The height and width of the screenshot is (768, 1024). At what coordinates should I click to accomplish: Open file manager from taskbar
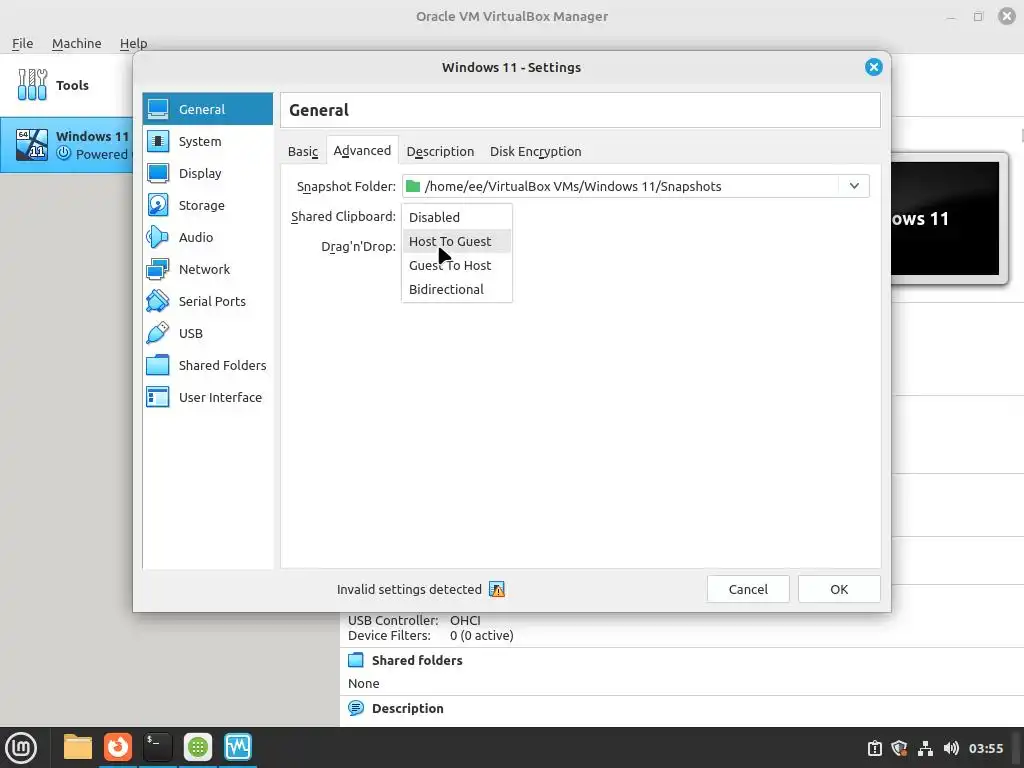coord(78,747)
